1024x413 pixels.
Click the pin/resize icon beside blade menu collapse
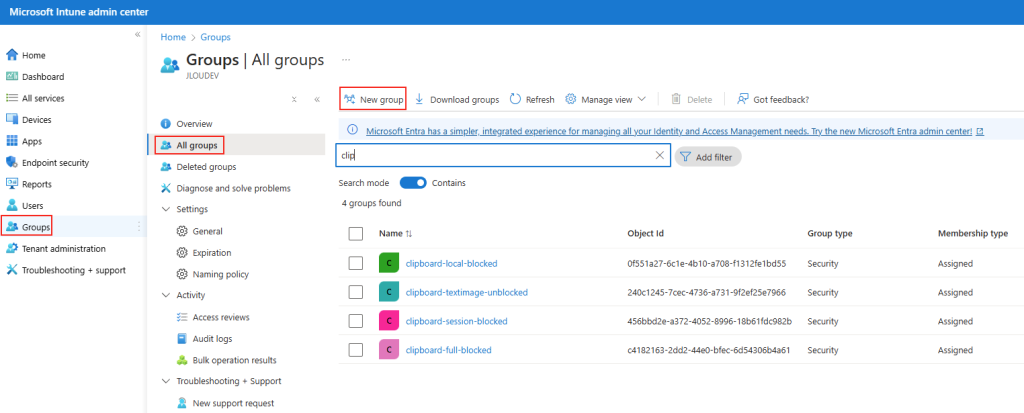[295, 99]
